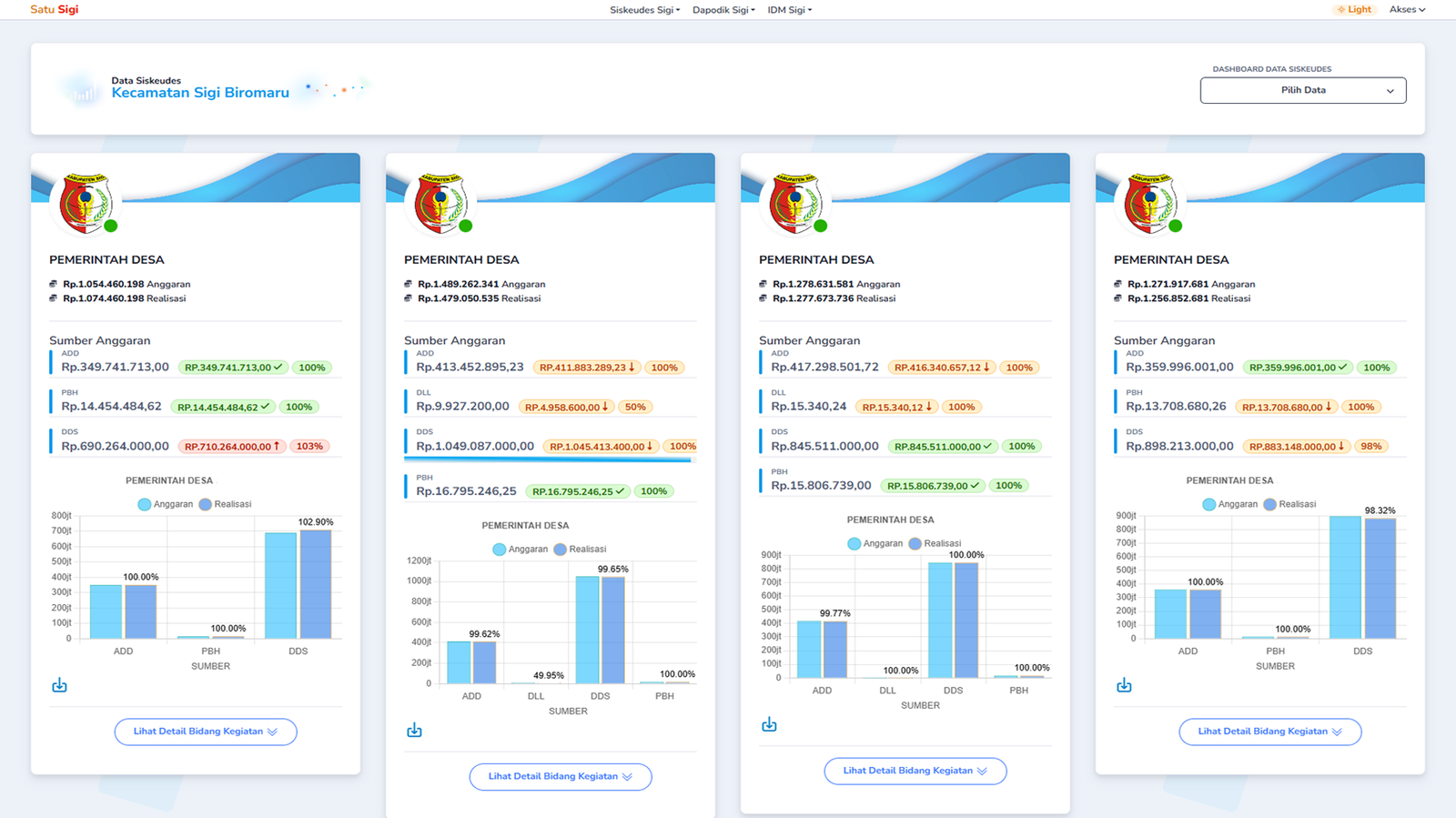Toggle Realisasi legend in chart showing 98.32%

1289,504
